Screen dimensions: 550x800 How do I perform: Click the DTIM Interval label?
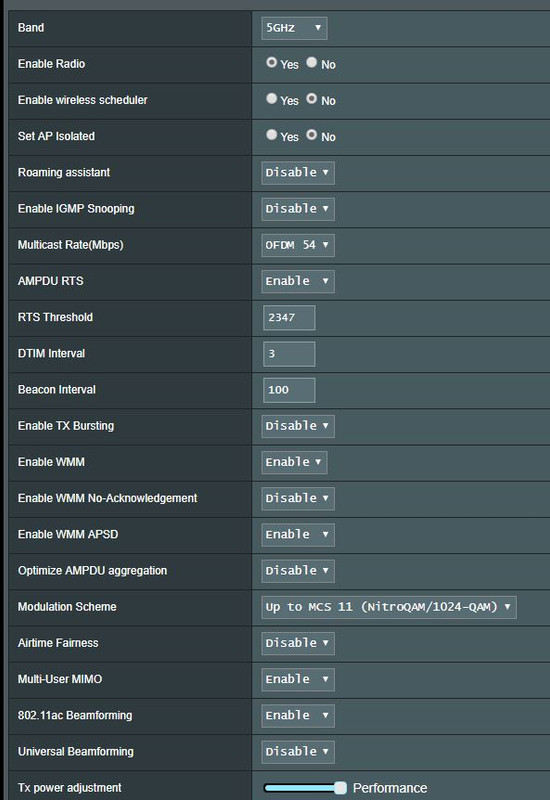(52, 354)
